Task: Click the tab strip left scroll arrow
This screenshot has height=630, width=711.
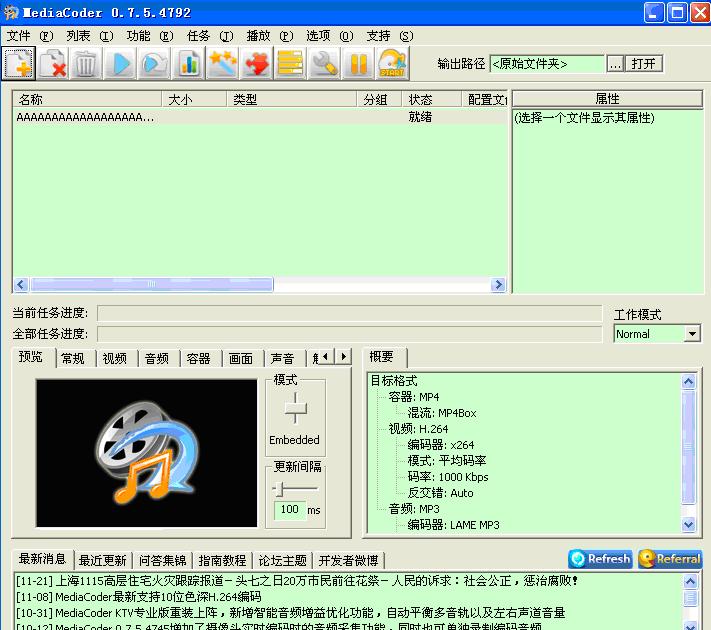Action: pyautogui.click(x=325, y=357)
